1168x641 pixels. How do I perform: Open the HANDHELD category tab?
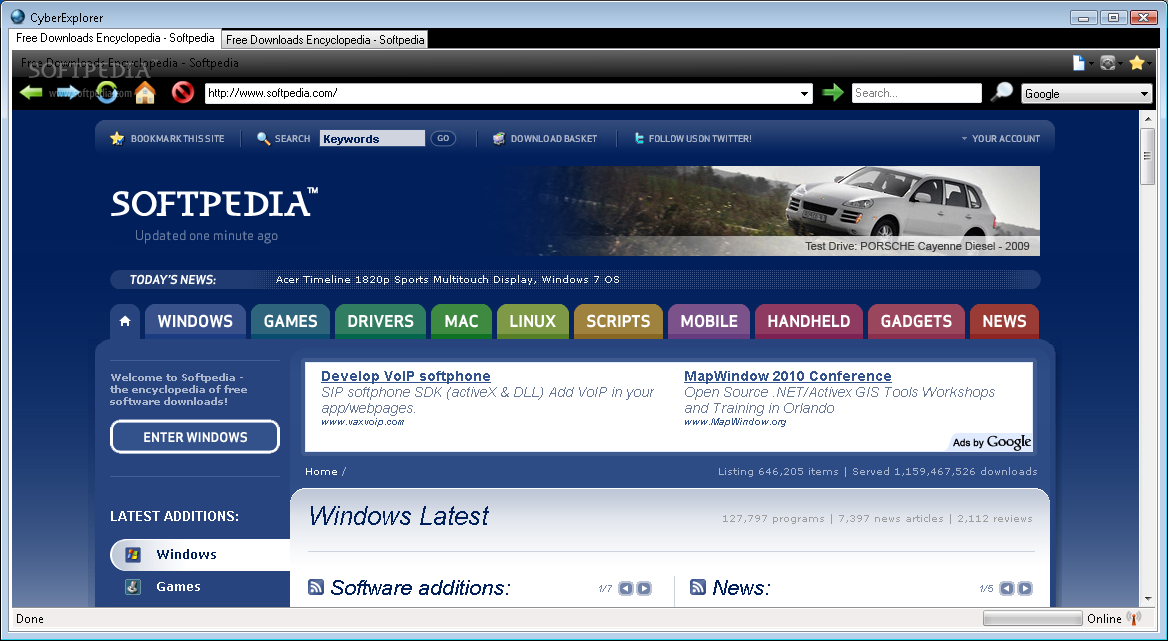[809, 321]
